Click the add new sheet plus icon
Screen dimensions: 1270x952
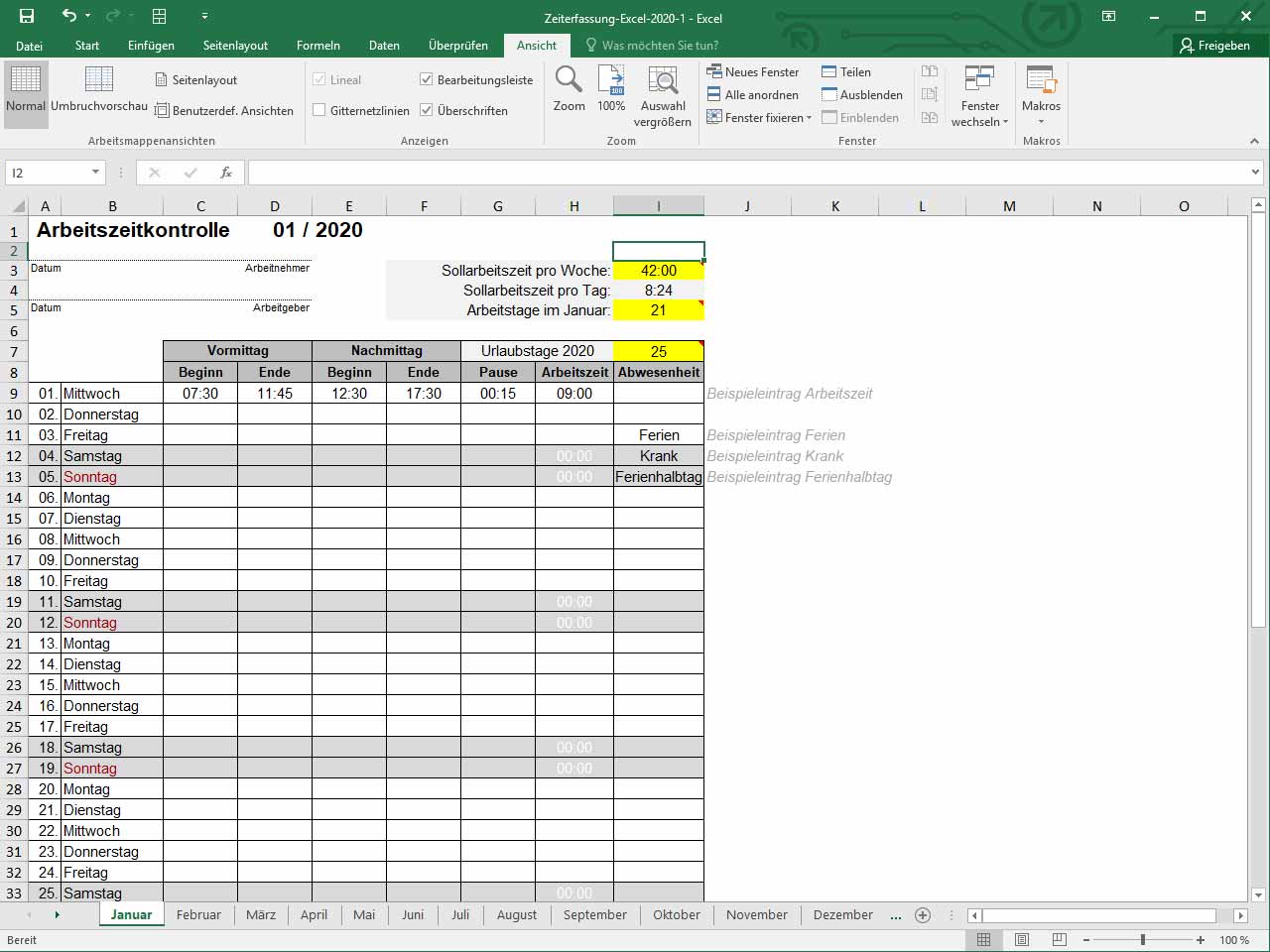[923, 915]
